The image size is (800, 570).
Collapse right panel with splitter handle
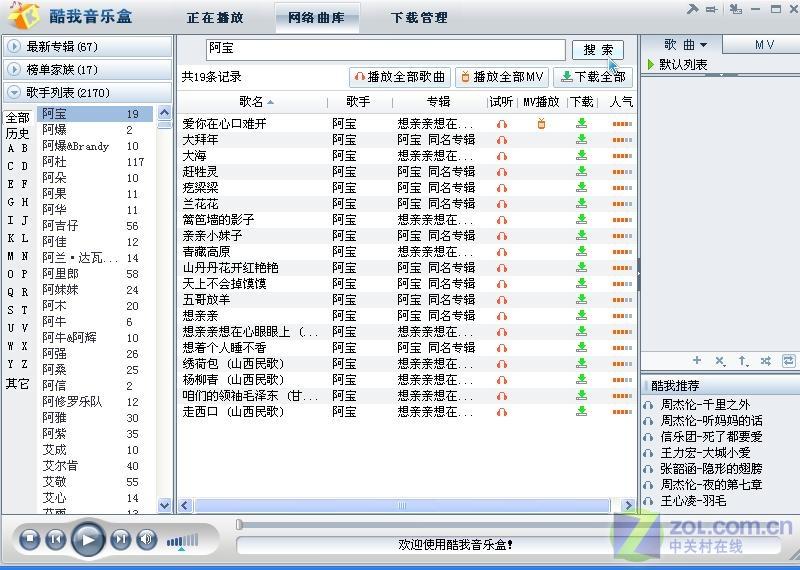click(x=638, y=274)
